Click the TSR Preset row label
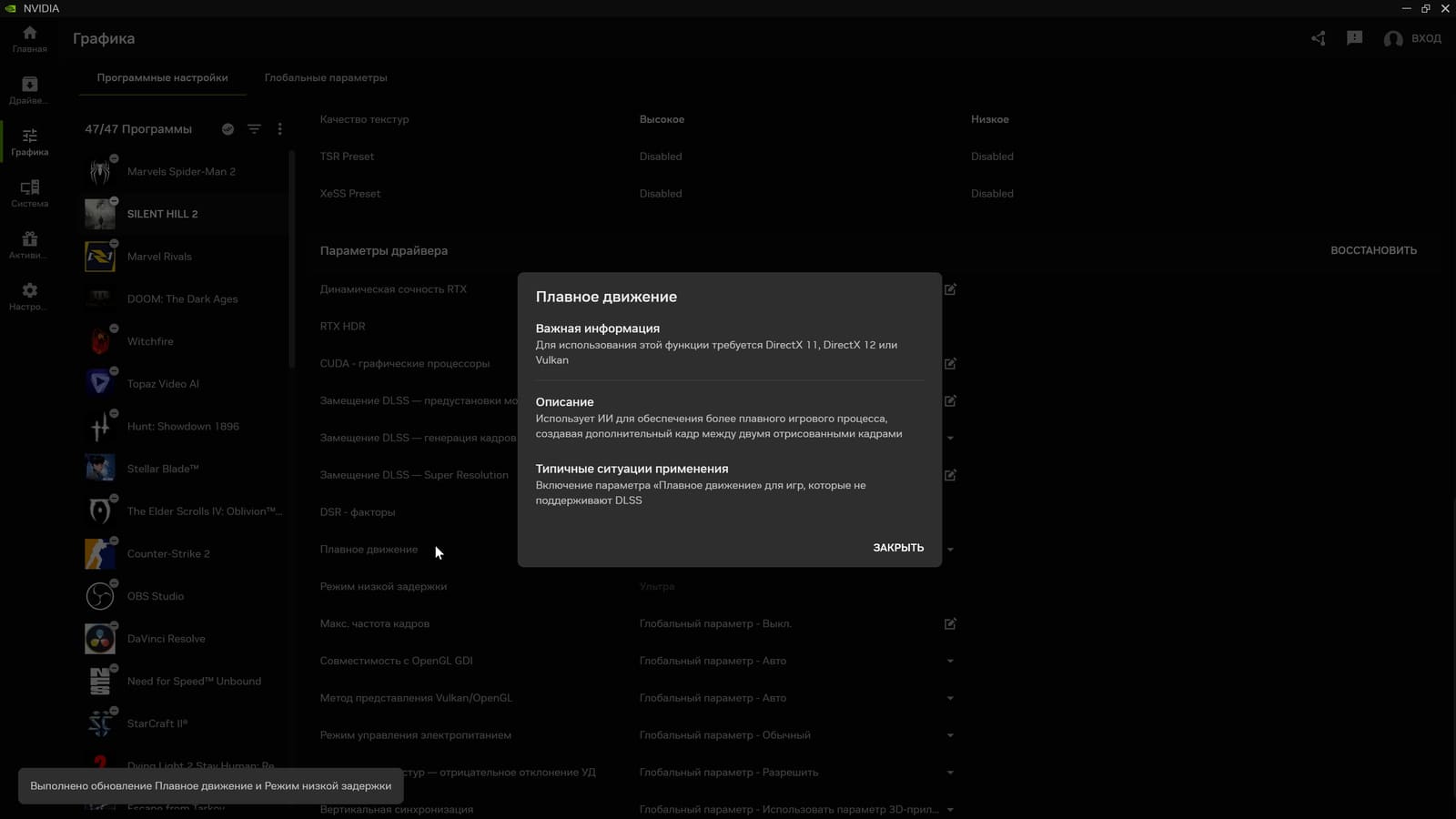Viewport: 1456px width, 819px height. point(347,157)
